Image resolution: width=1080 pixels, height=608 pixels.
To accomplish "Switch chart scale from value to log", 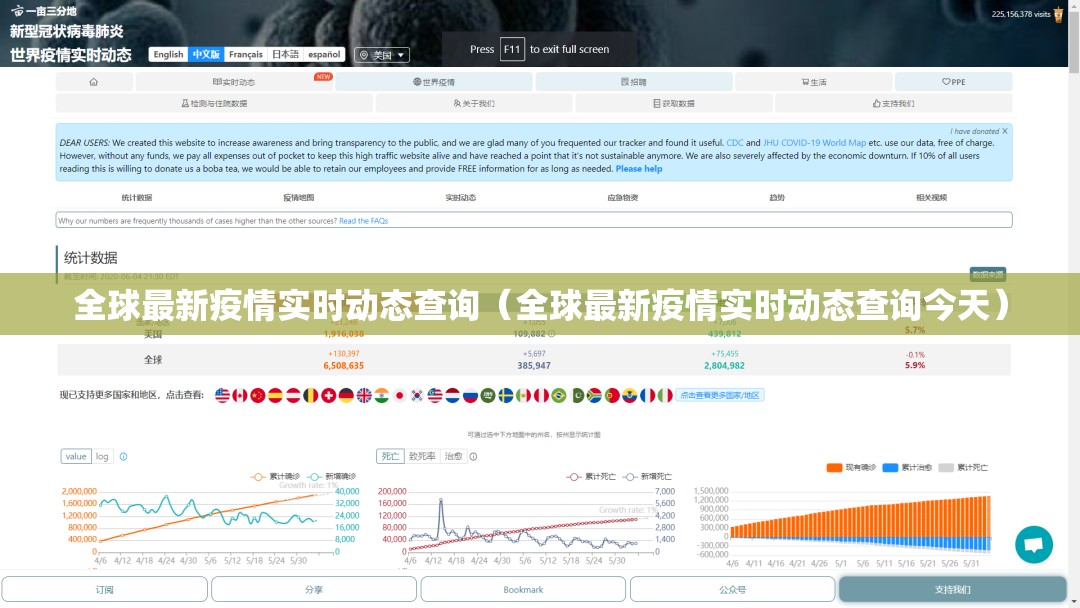I will coord(102,456).
